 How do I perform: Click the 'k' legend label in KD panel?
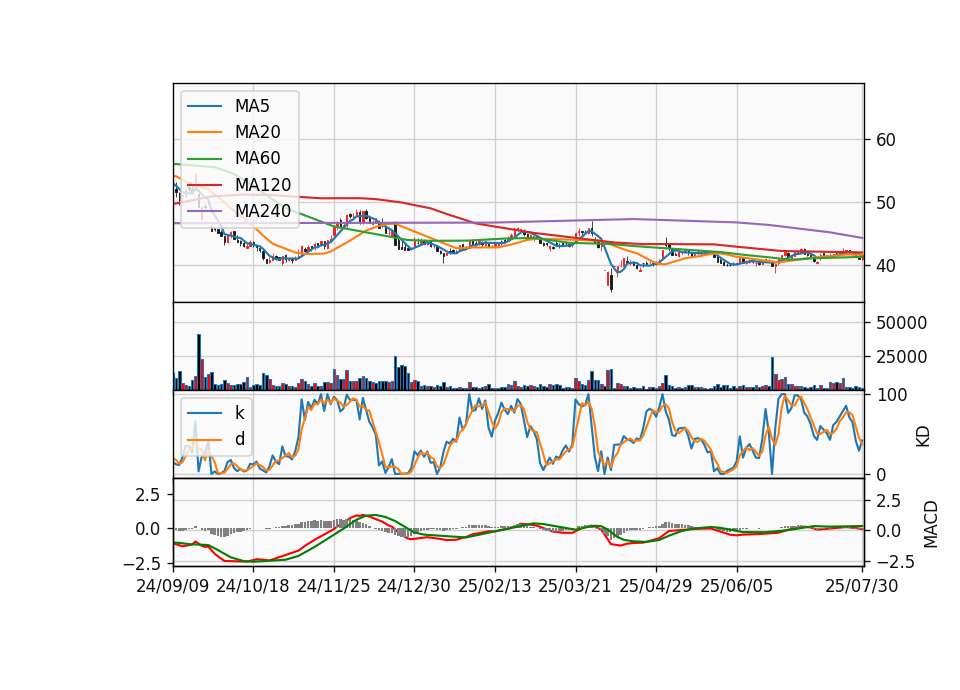tap(239, 413)
